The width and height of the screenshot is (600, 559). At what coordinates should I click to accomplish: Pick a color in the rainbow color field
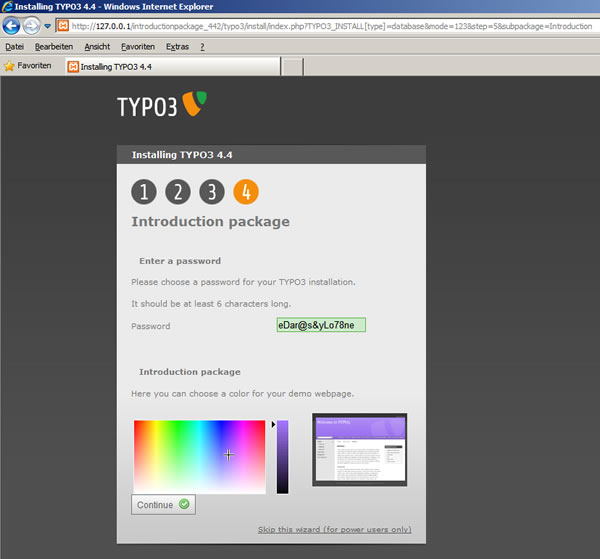tap(199, 456)
